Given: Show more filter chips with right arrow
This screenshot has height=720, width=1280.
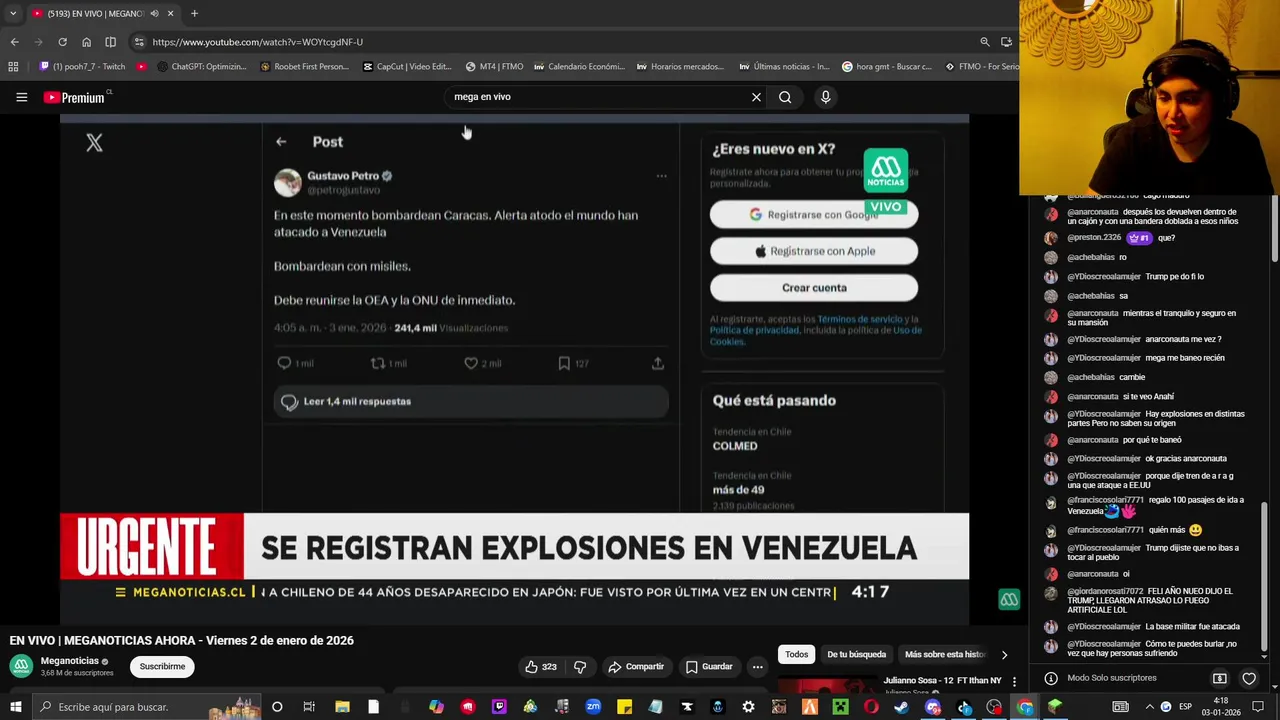Looking at the screenshot, I should (x=1004, y=654).
